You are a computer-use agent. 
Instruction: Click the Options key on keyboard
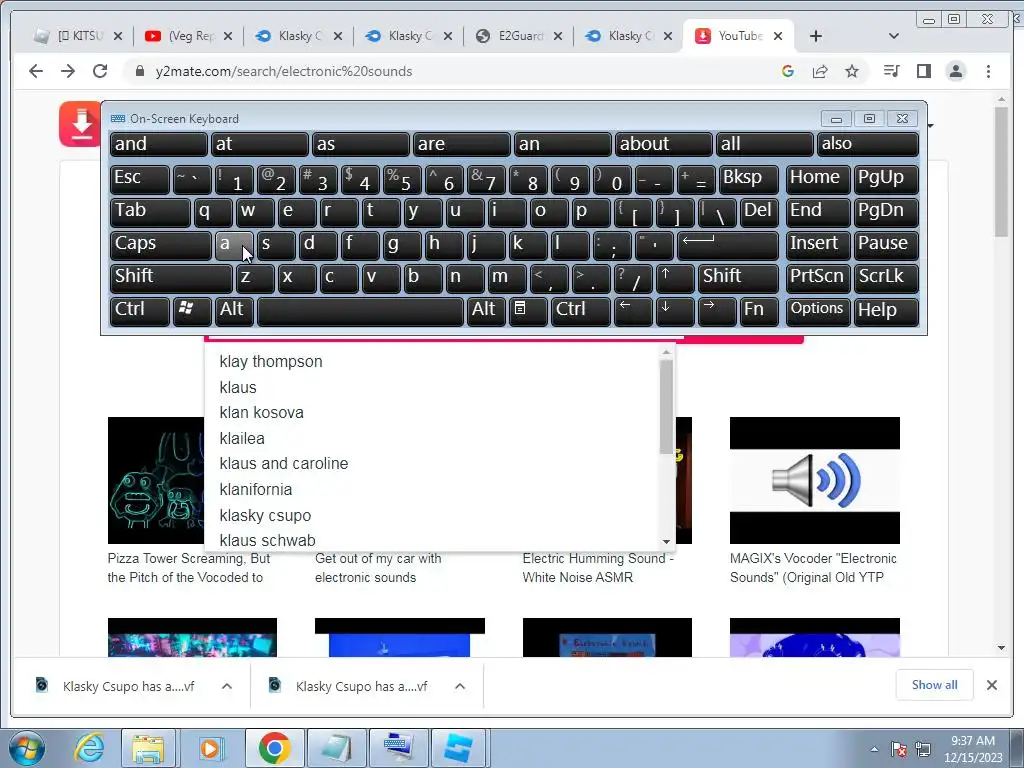point(818,311)
